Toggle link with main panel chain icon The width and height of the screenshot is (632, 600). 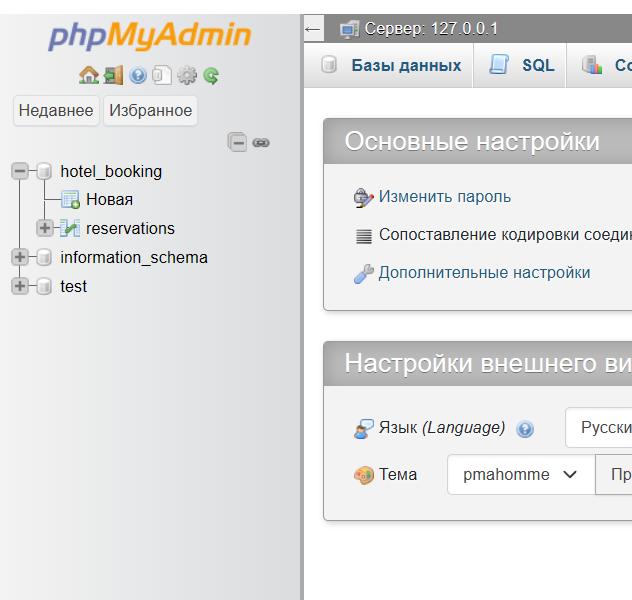pos(261,143)
